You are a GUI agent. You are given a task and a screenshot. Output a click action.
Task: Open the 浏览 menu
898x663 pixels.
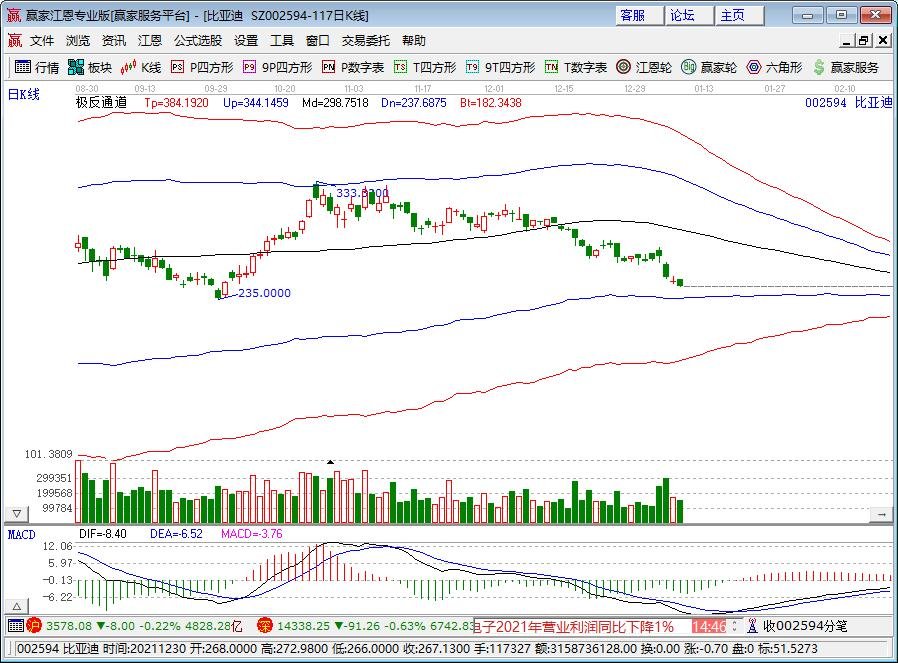(x=77, y=41)
